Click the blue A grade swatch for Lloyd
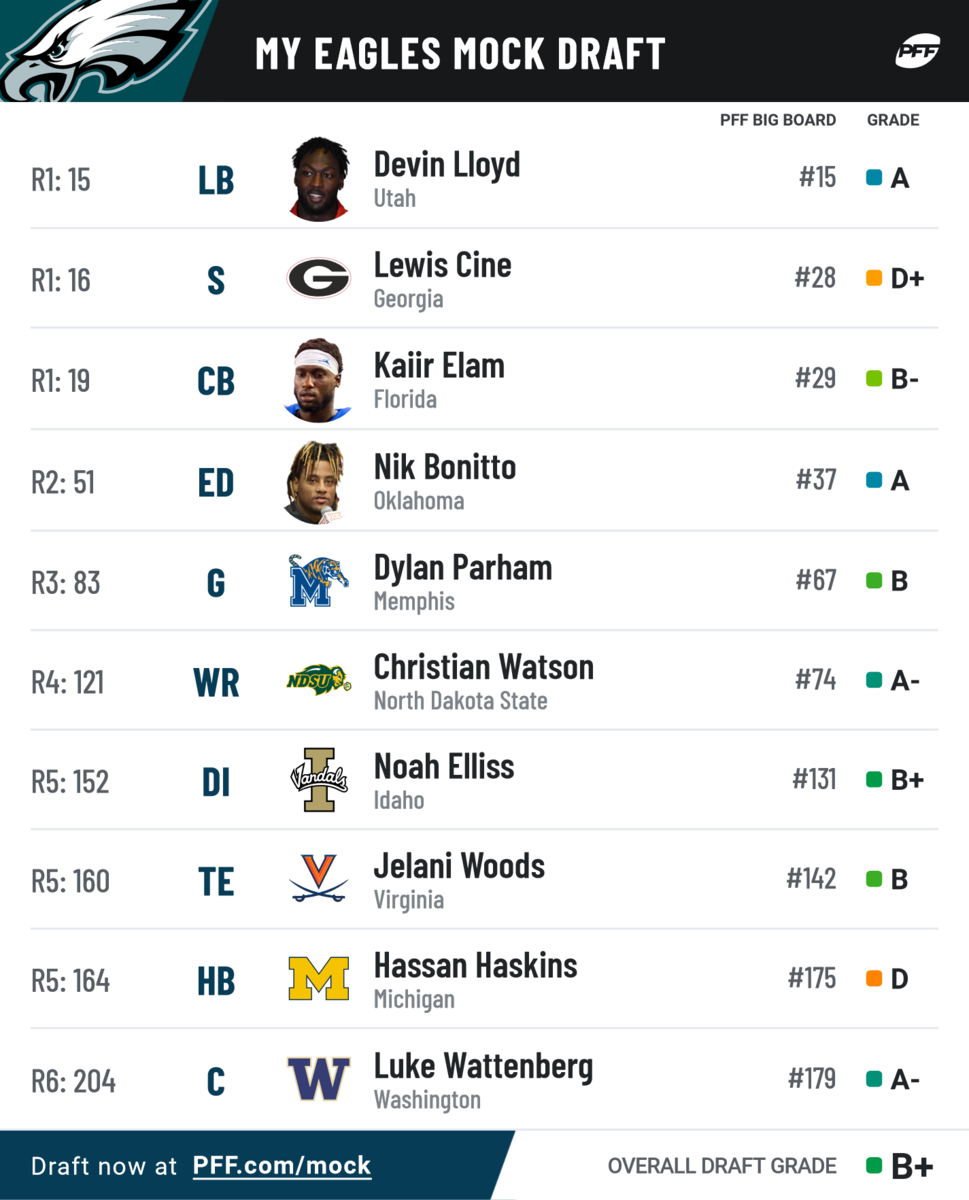This screenshot has width=969, height=1200. click(874, 178)
